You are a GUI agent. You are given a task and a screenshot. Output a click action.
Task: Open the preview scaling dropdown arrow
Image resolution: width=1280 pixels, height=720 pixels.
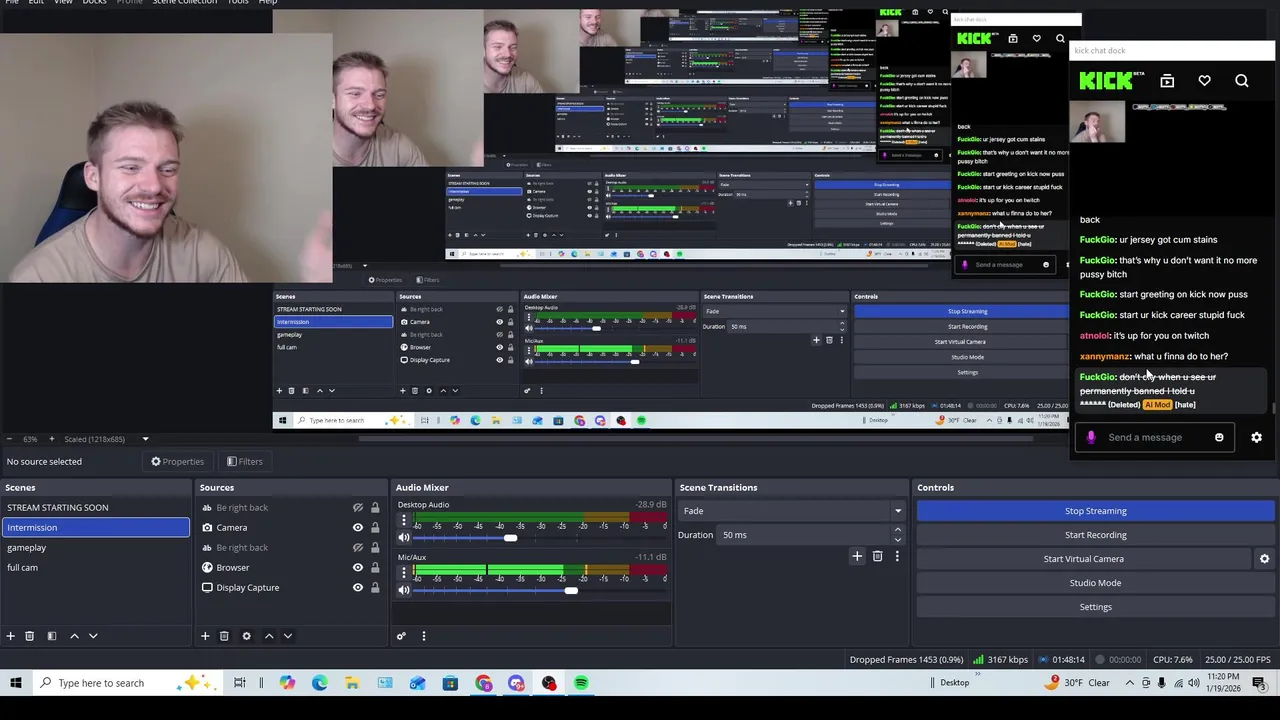click(x=145, y=439)
